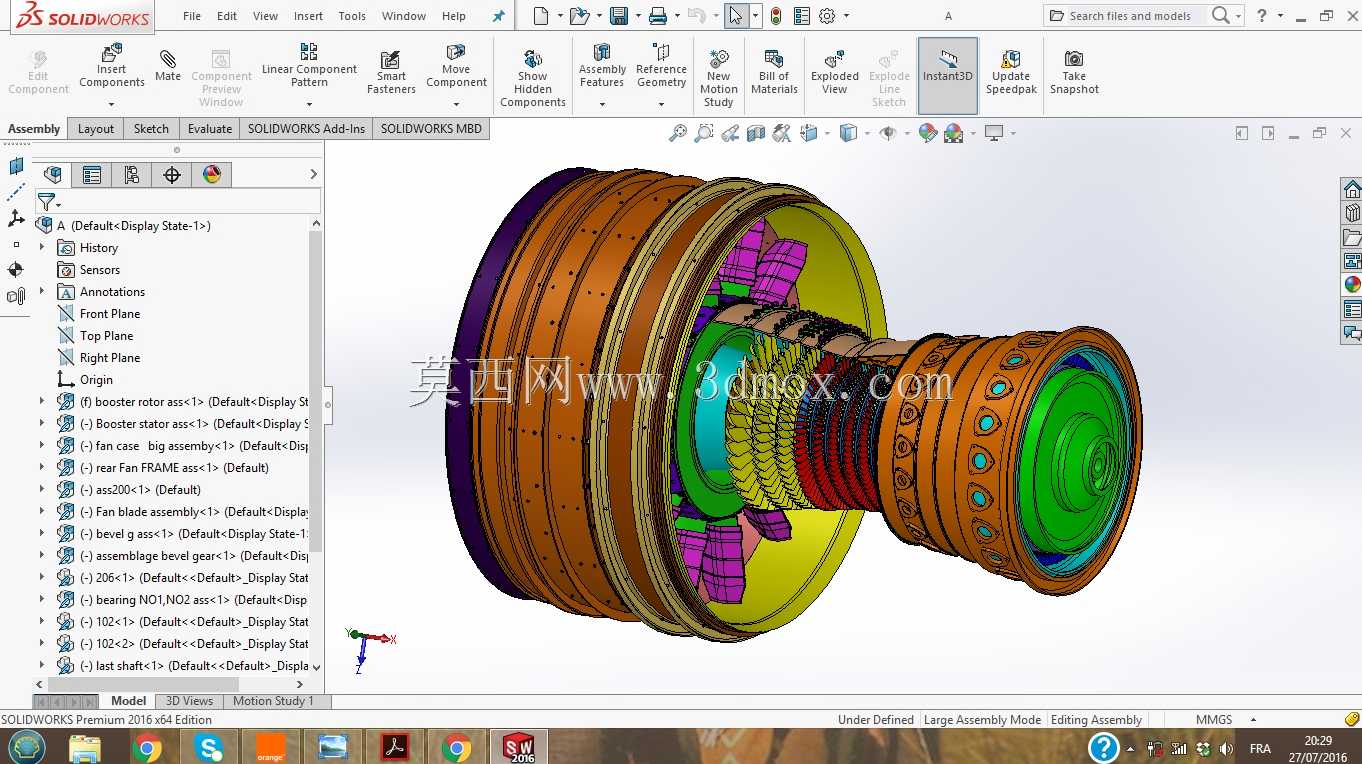Viewport: 1362px width, 764px height.
Task: Open the Help question mark dropdown
Action: pos(1280,16)
